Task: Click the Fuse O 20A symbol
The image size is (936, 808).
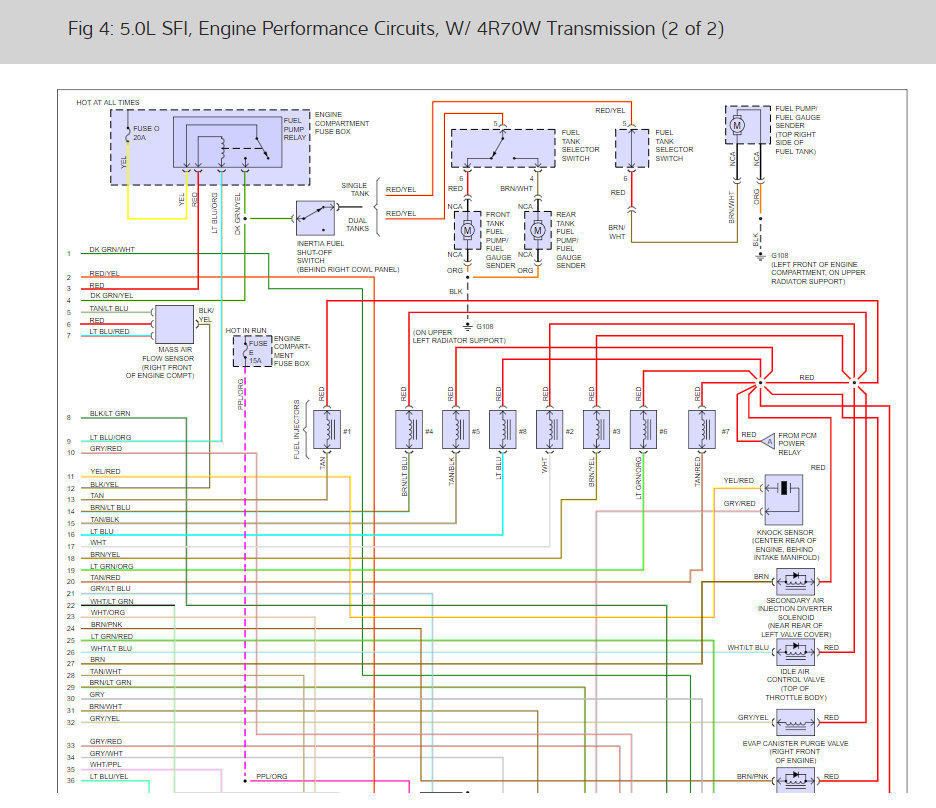Action: (128, 135)
